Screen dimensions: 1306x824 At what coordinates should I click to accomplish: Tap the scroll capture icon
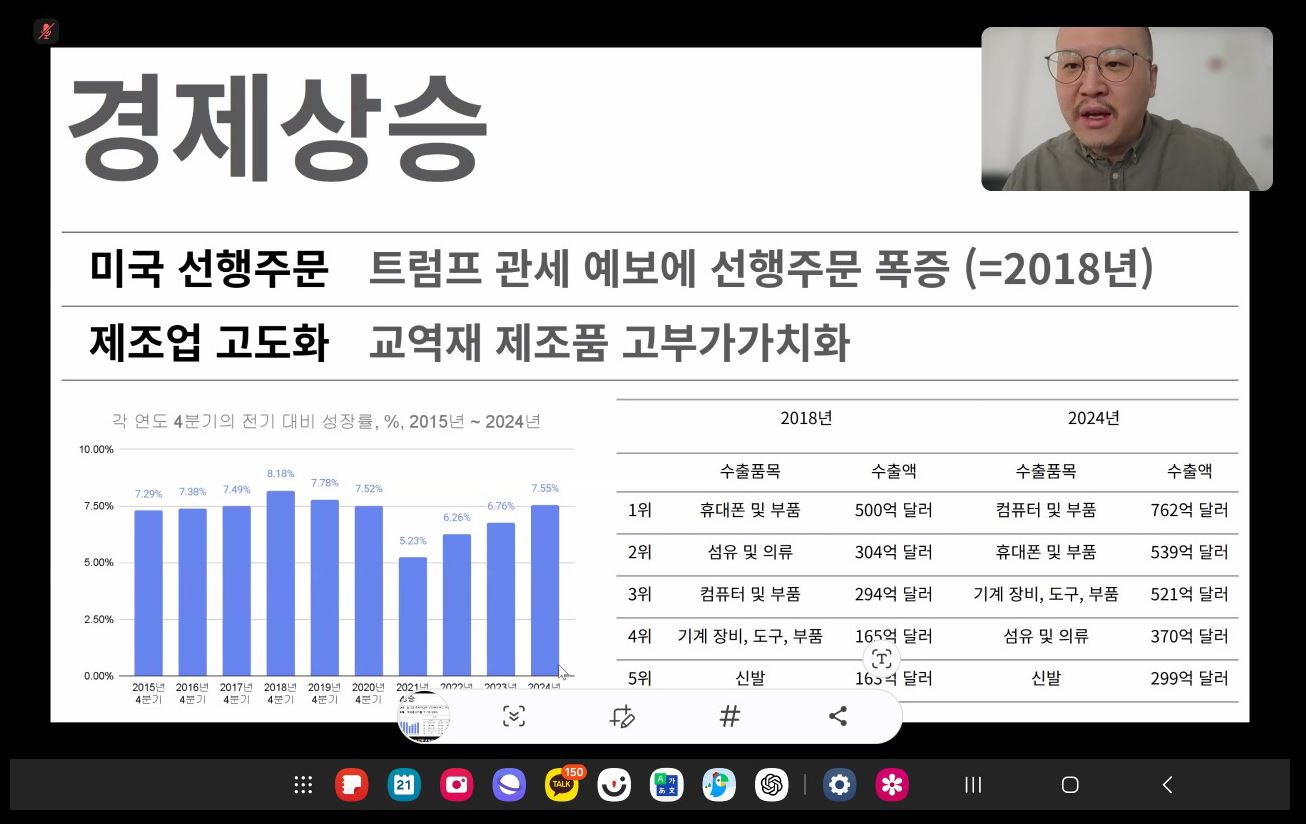coord(513,716)
